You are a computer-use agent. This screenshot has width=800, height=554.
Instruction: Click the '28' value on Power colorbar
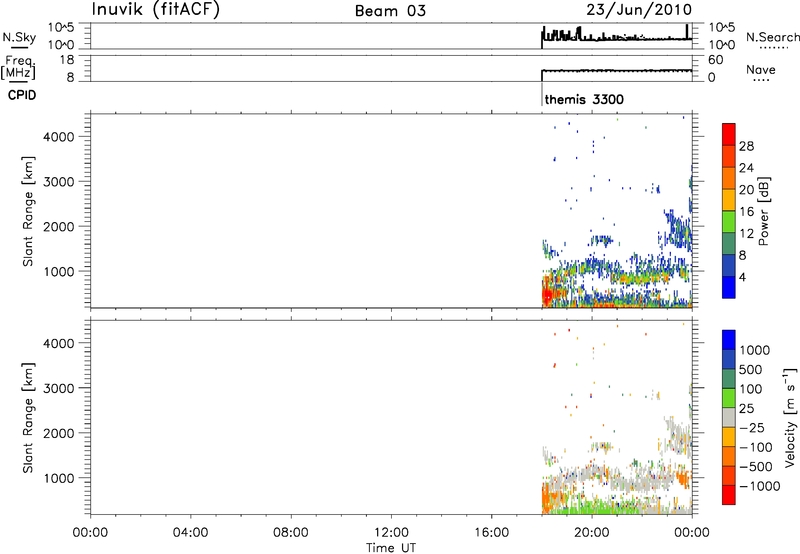coord(746,146)
